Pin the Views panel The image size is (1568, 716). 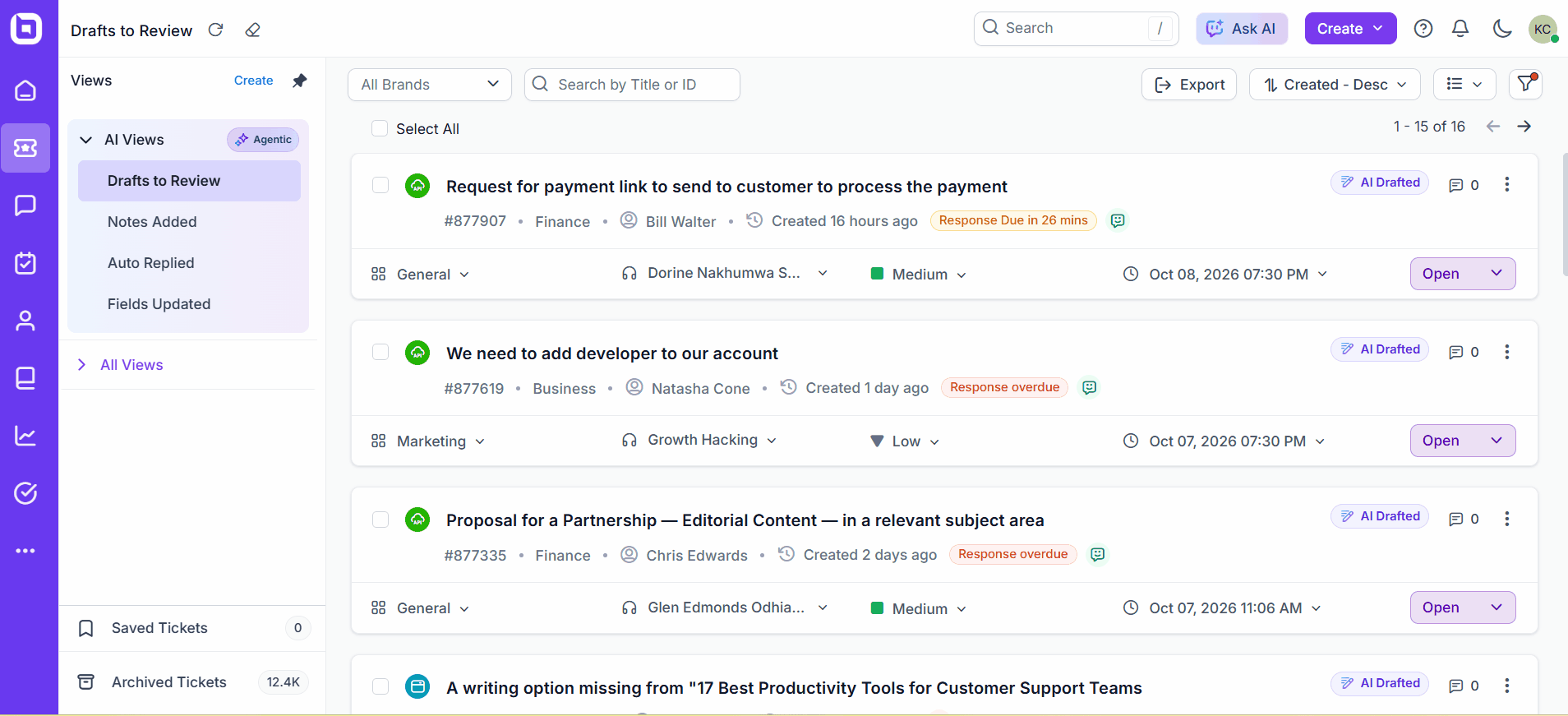300,81
